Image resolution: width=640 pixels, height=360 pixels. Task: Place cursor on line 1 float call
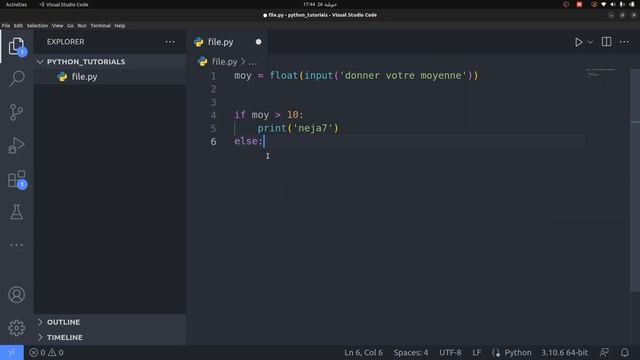pos(283,76)
